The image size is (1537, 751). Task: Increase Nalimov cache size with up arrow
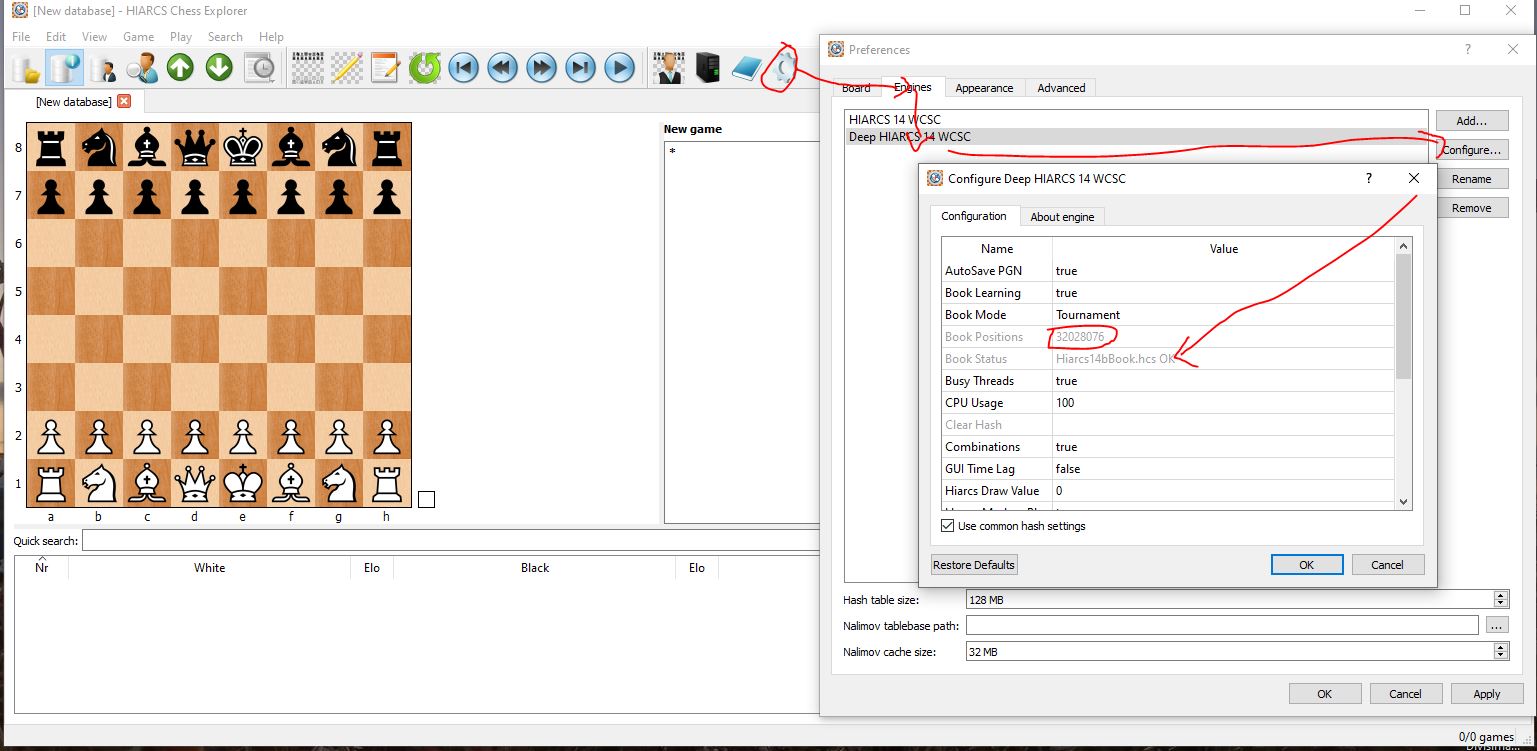1500,647
